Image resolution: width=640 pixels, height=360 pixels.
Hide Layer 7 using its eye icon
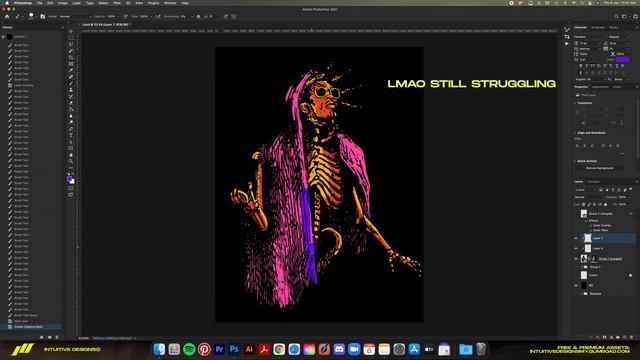tap(576, 238)
